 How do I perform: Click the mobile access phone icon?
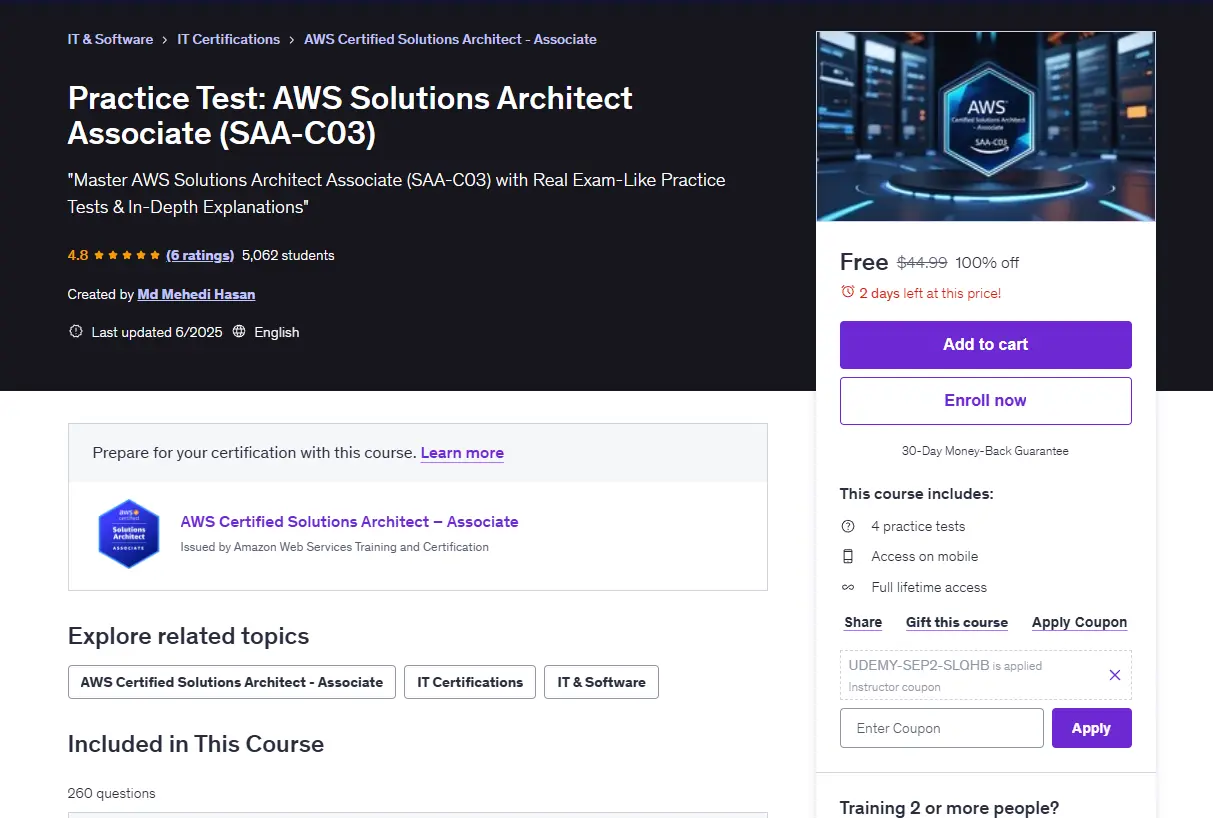(x=848, y=556)
